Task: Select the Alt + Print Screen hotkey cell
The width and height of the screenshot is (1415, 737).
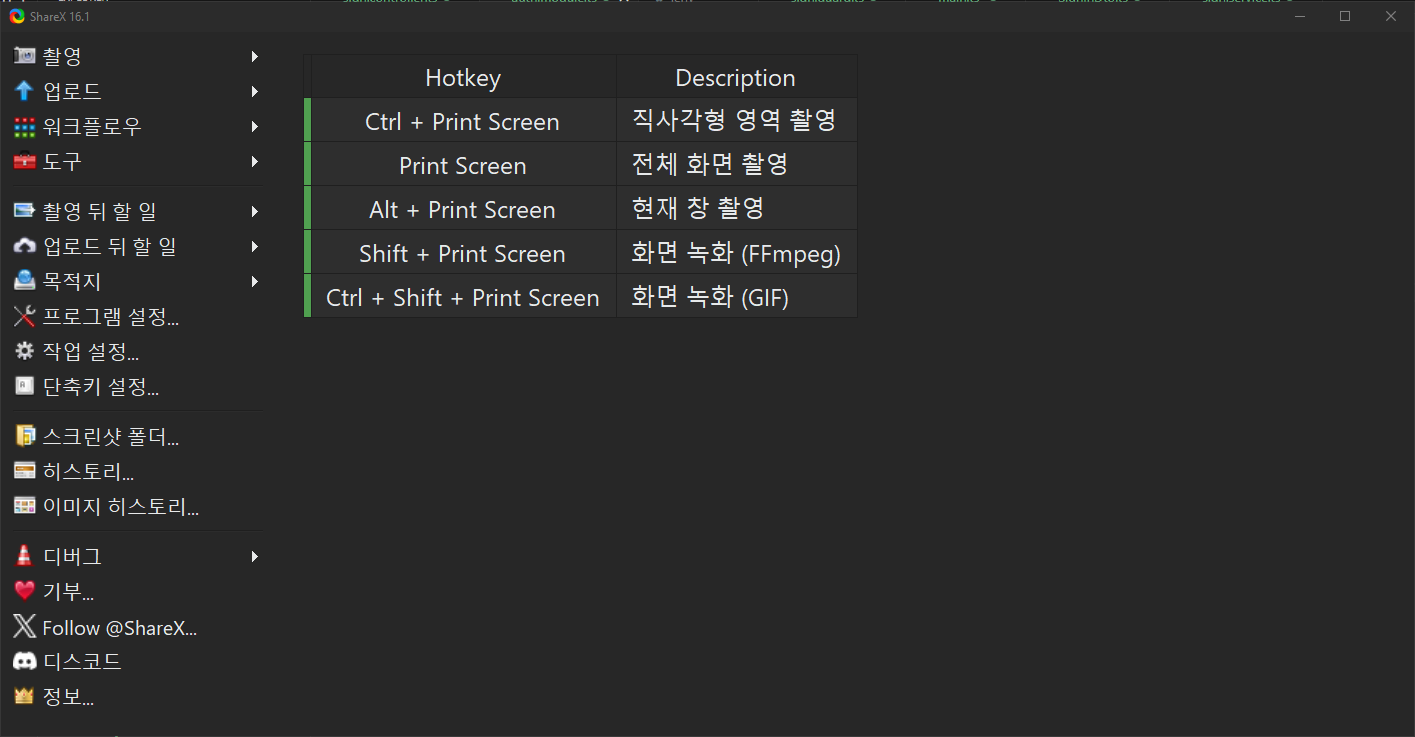Action: [x=463, y=209]
